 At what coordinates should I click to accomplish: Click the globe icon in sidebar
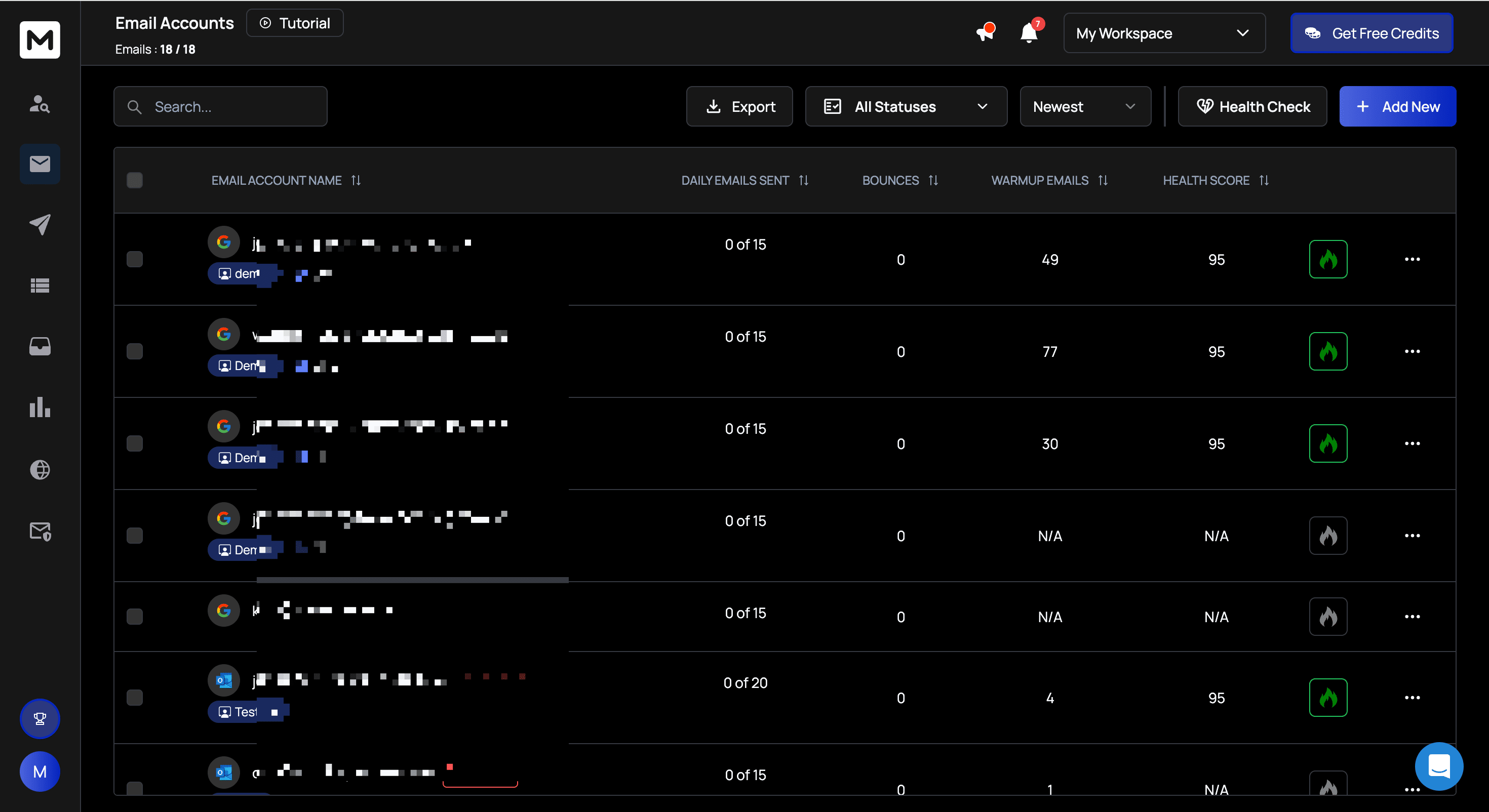coord(40,469)
